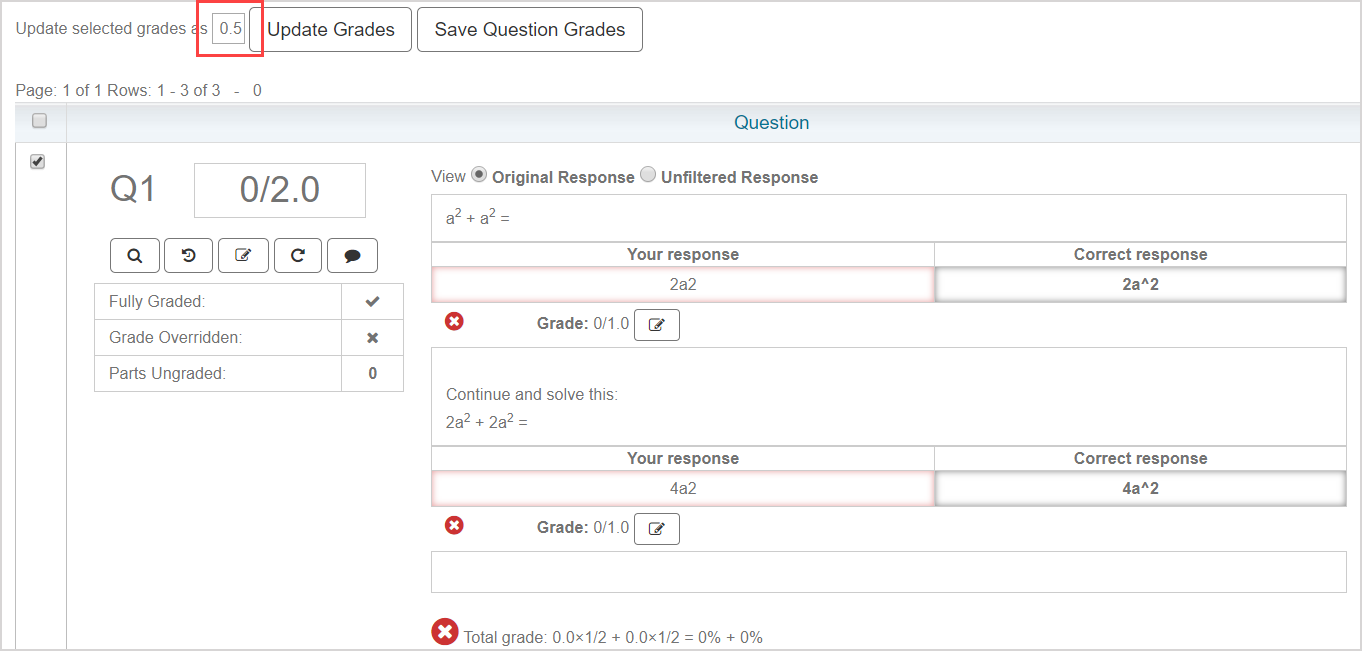Click the 0.5 grade update input field

click(x=229, y=29)
